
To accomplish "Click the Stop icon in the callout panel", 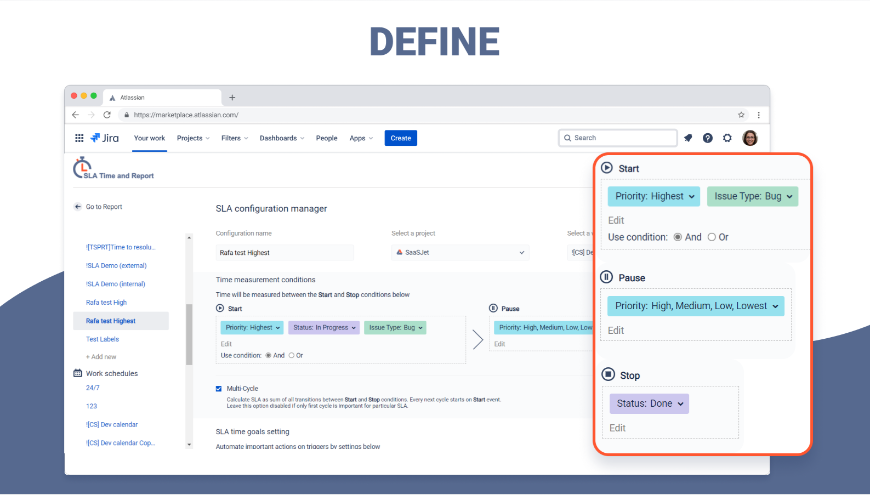I will (x=608, y=374).
